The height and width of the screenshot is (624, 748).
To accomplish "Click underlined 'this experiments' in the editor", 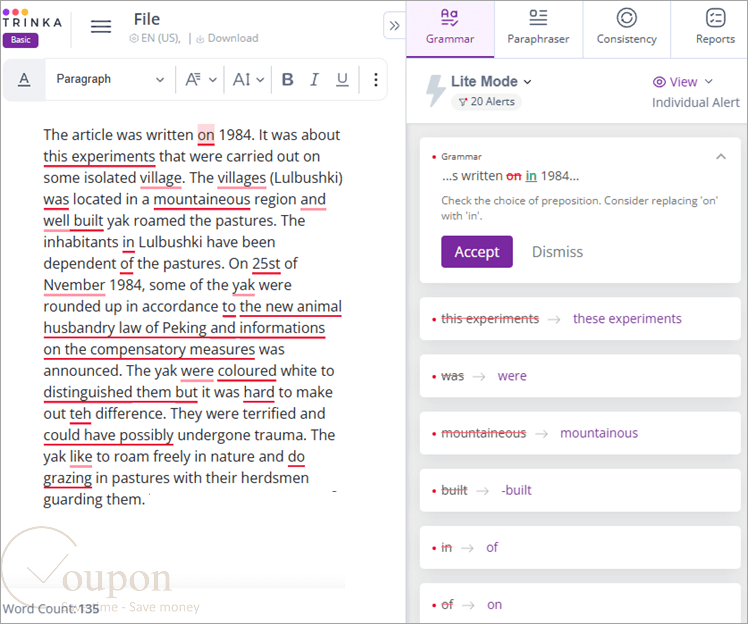I will click(x=99, y=156).
